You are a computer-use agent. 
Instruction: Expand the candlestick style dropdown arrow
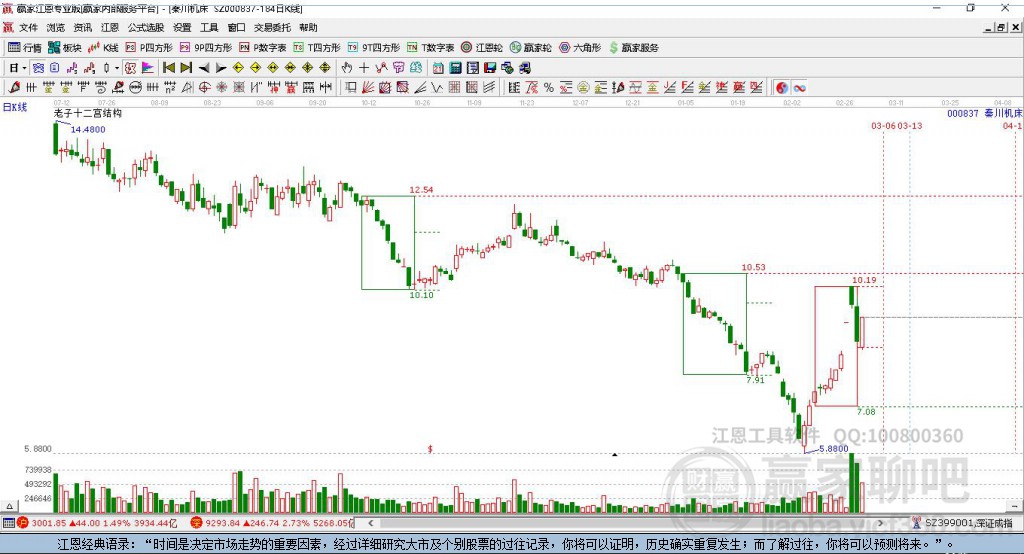pyautogui.click(x=117, y=68)
